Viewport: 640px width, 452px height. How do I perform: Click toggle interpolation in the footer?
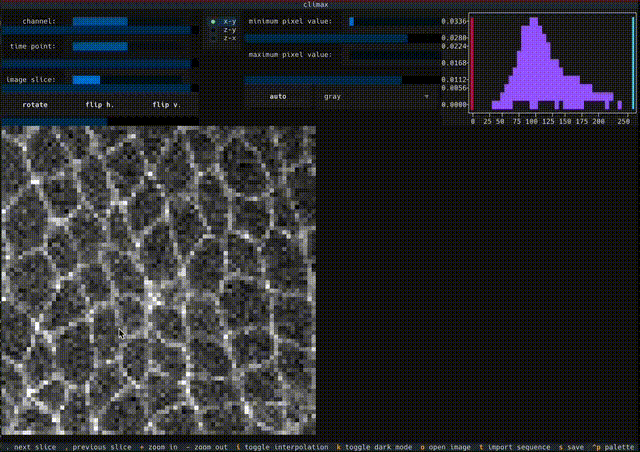[282, 447]
